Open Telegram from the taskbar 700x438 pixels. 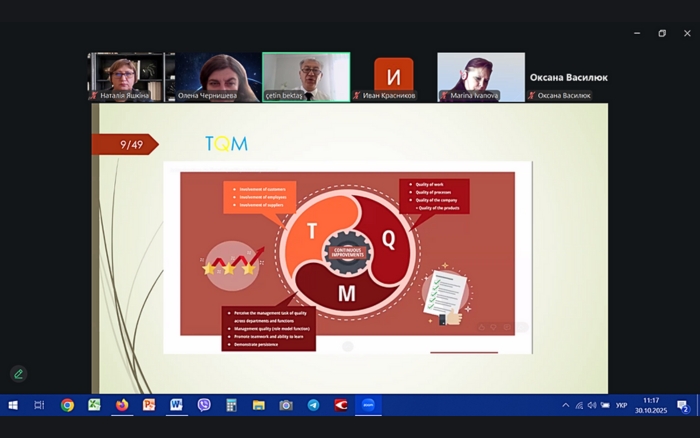313,405
